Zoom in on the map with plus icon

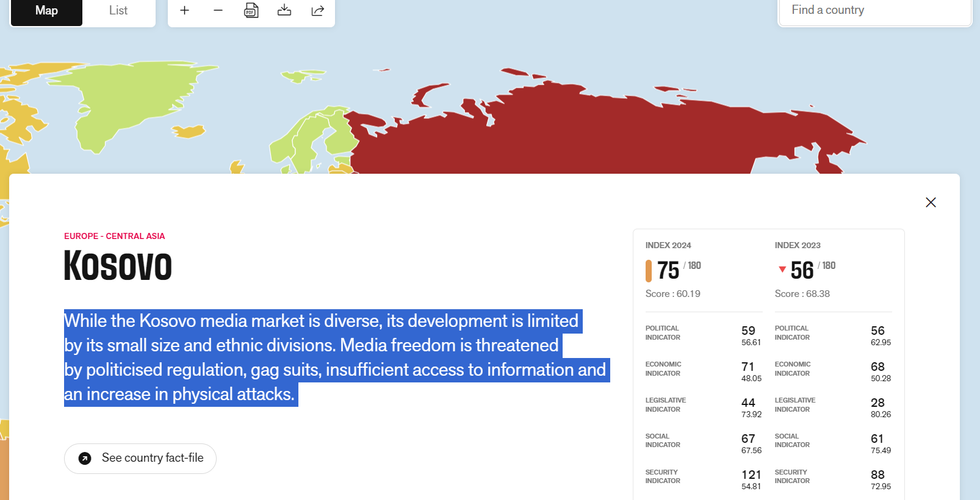(x=185, y=11)
